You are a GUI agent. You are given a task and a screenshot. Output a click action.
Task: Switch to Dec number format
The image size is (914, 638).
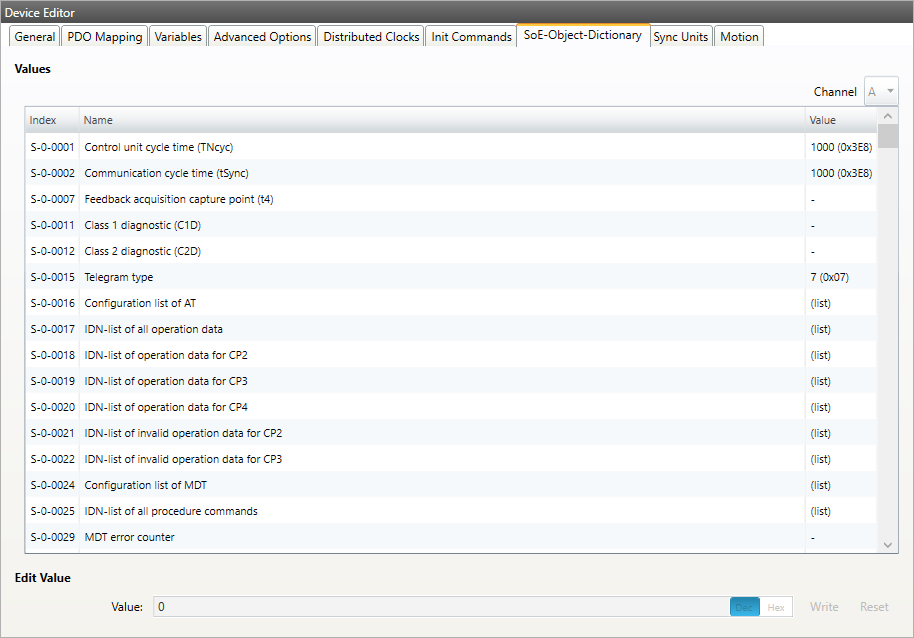(x=744, y=607)
